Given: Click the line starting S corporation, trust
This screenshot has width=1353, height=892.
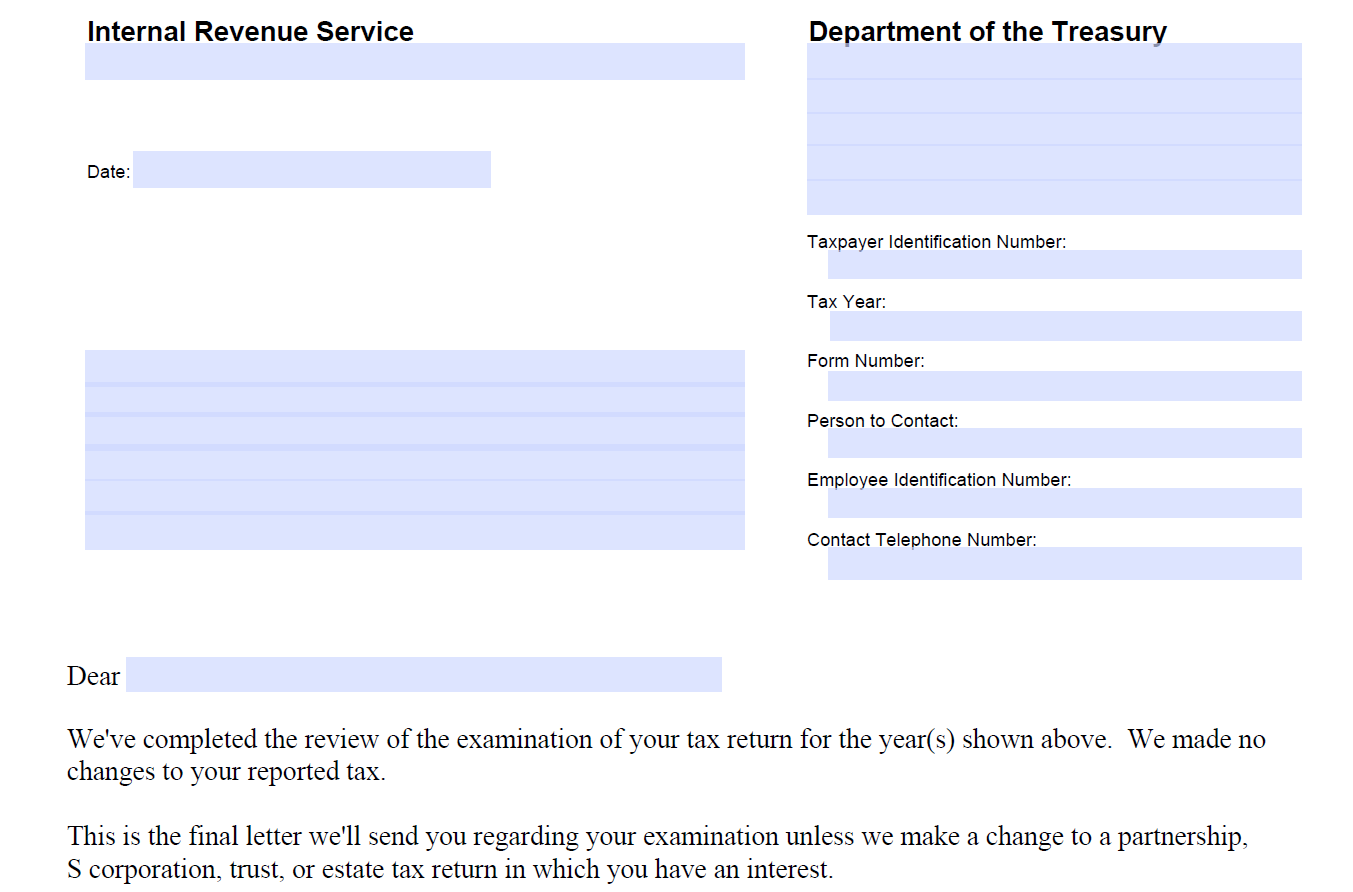Looking at the screenshot, I should coord(450,869).
